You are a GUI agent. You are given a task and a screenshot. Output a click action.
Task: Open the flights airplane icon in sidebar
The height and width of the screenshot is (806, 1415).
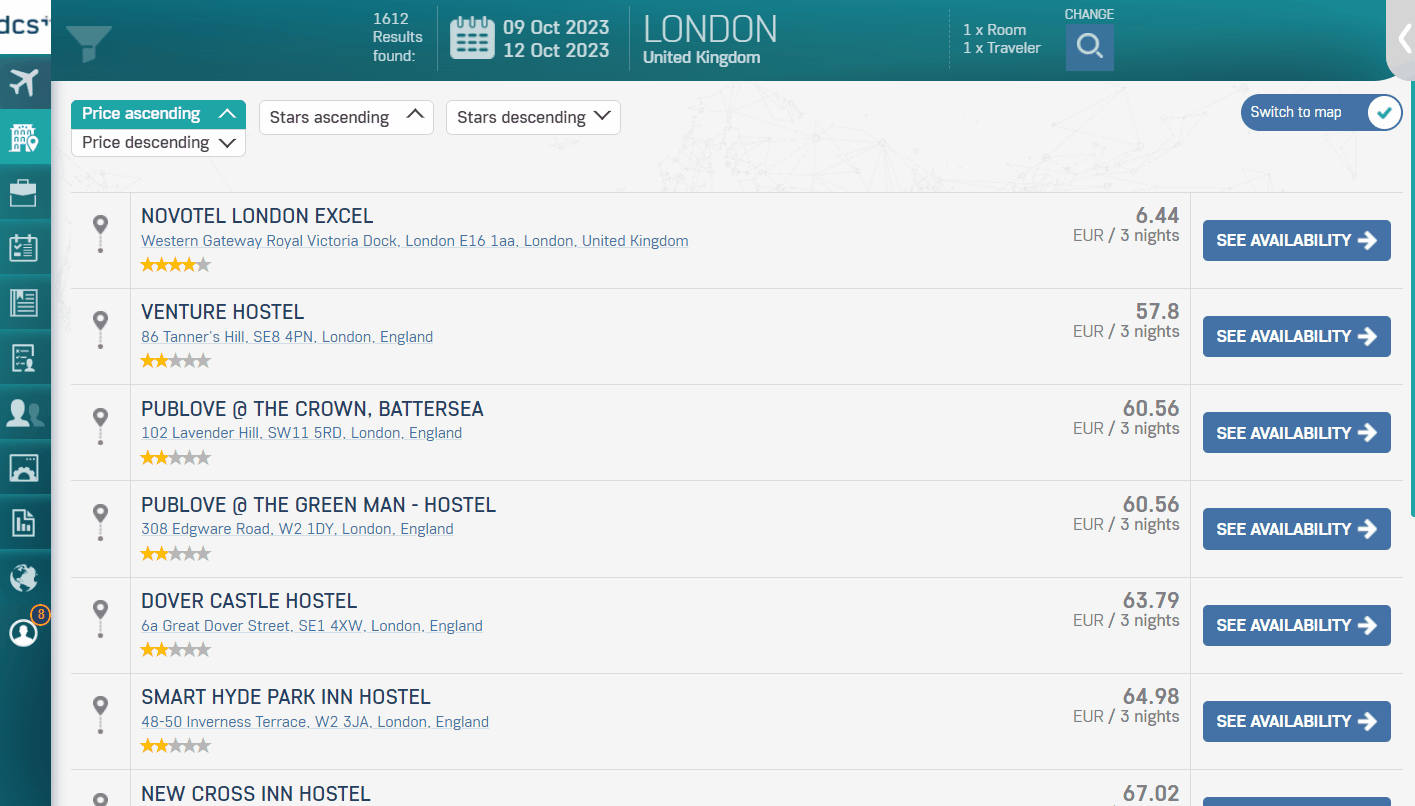24,82
